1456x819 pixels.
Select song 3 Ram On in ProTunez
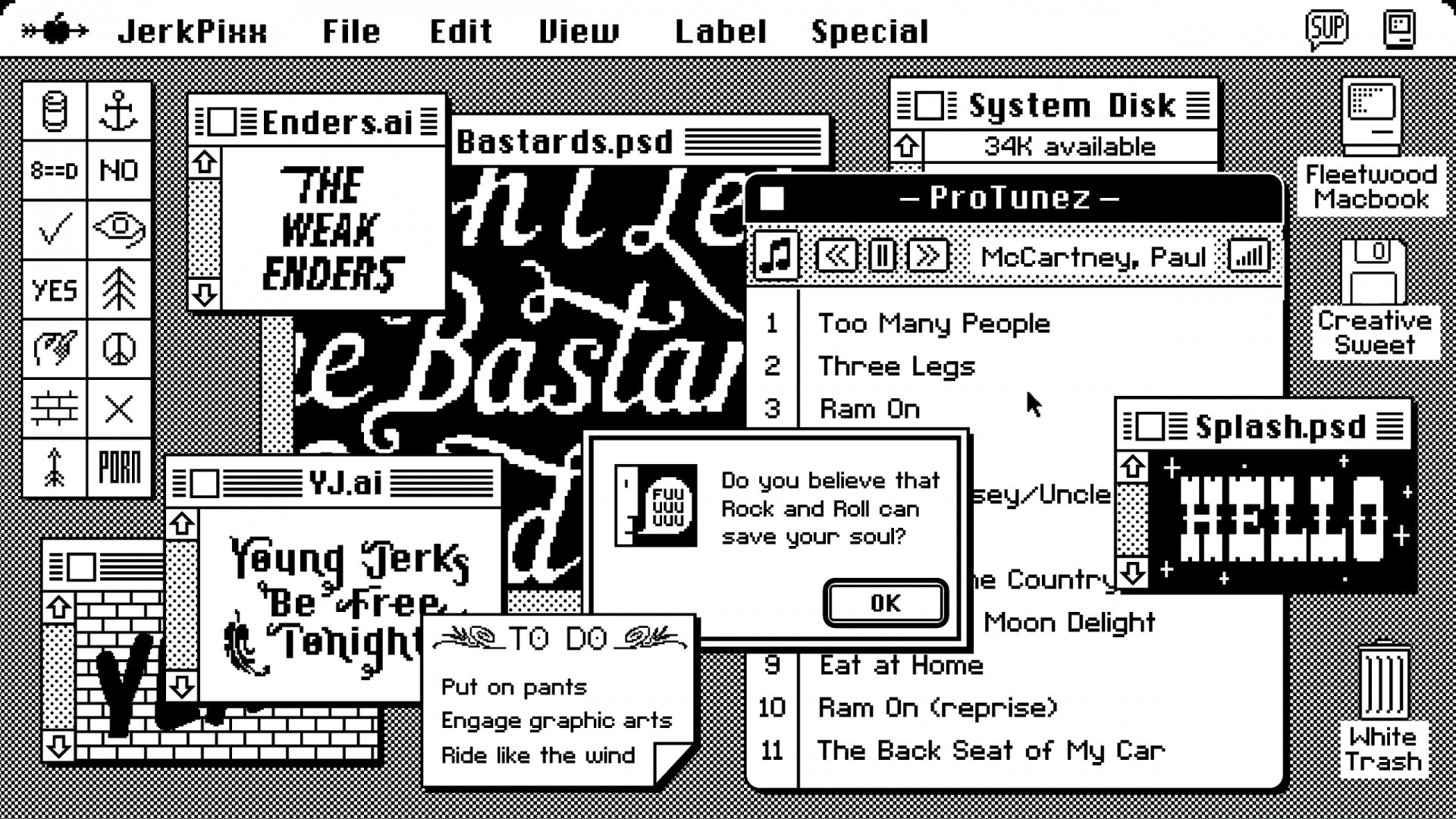(x=868, y=408)
